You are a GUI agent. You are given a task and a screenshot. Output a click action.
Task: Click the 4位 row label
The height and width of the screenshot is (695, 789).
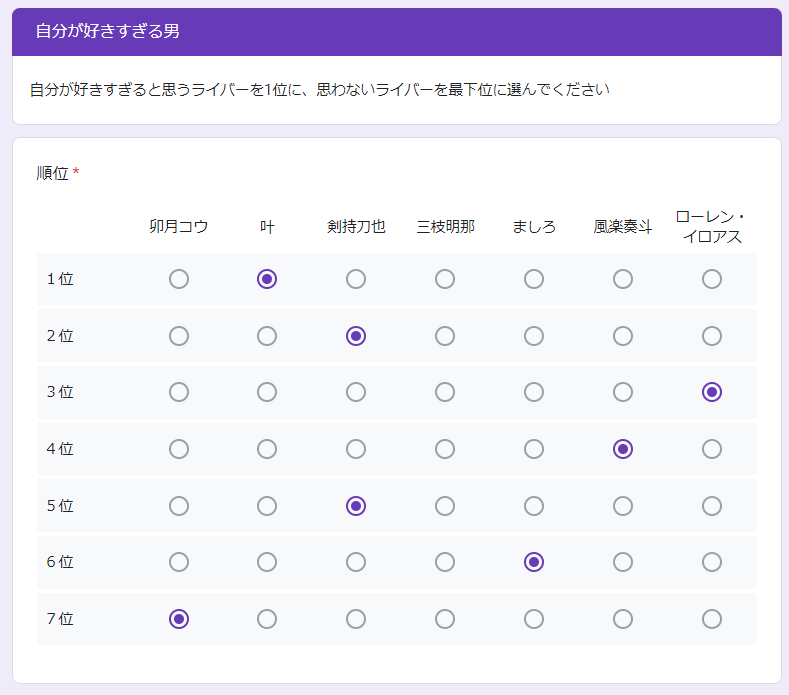pos(60,449)
